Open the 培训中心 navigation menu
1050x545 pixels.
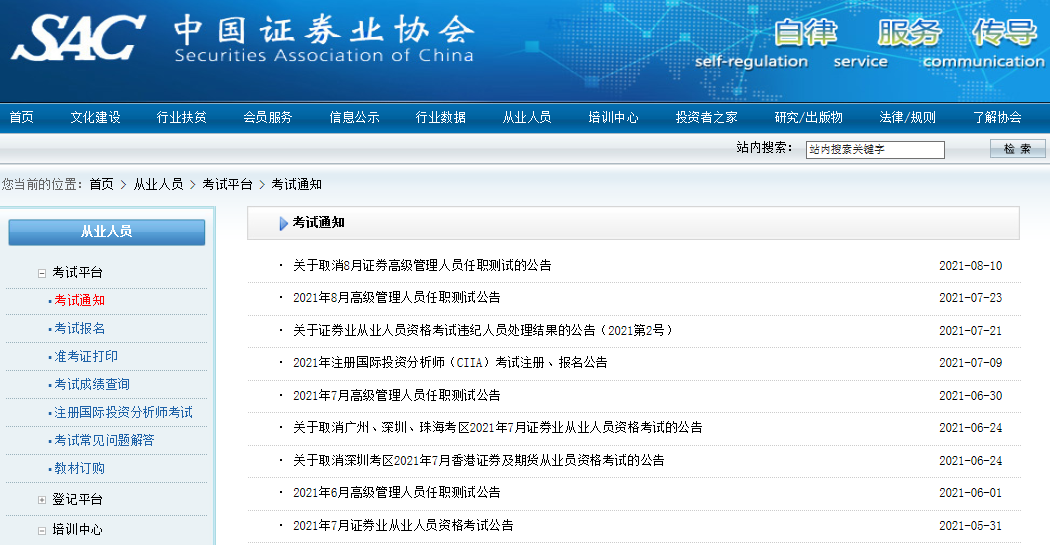click(x=613, y=117)
